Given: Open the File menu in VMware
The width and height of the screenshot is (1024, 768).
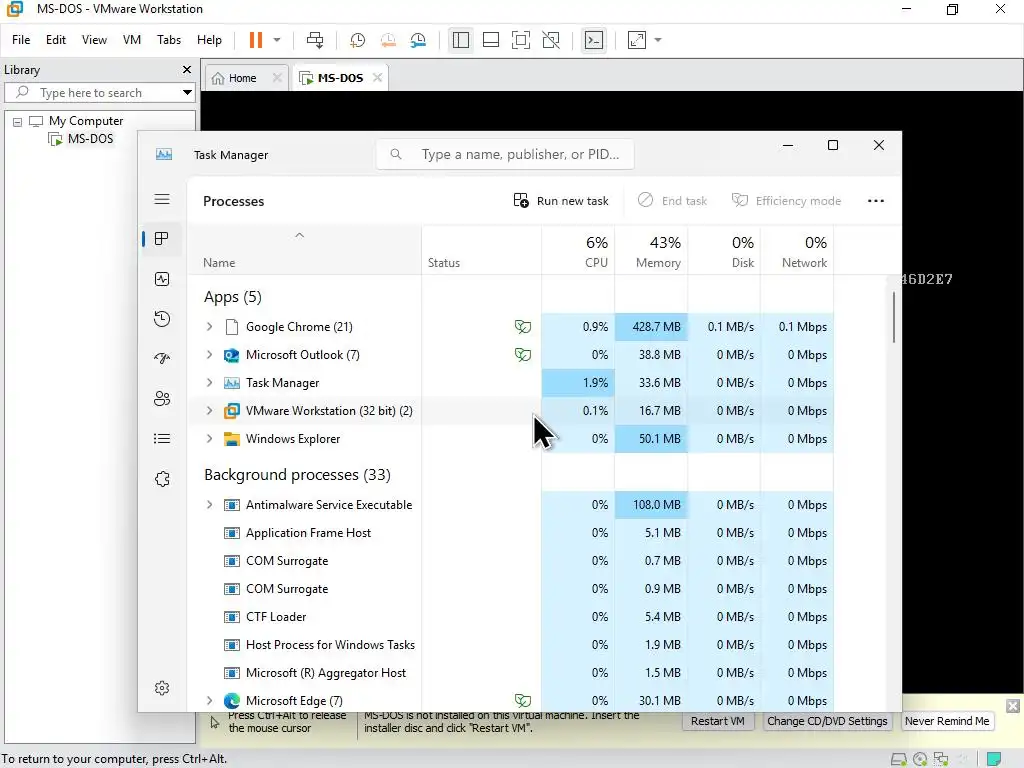Looking at the screenshot, I should (x=21, y=40).
